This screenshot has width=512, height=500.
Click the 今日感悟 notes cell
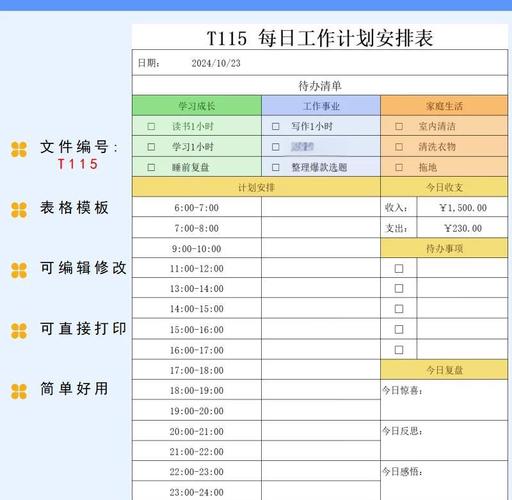point(444,481)
